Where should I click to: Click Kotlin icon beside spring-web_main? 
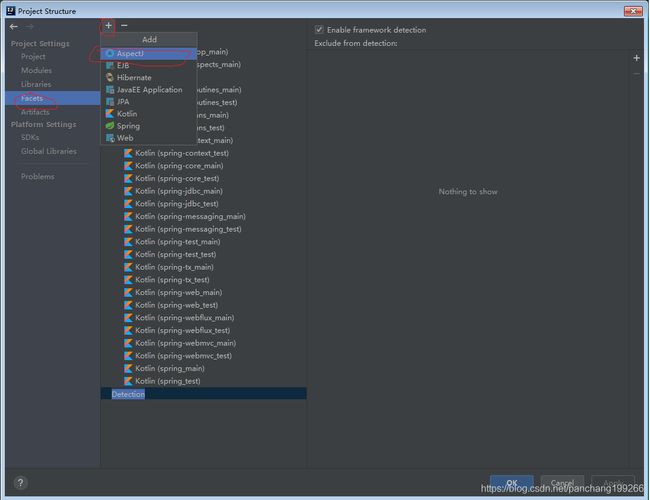pos(128,292)
